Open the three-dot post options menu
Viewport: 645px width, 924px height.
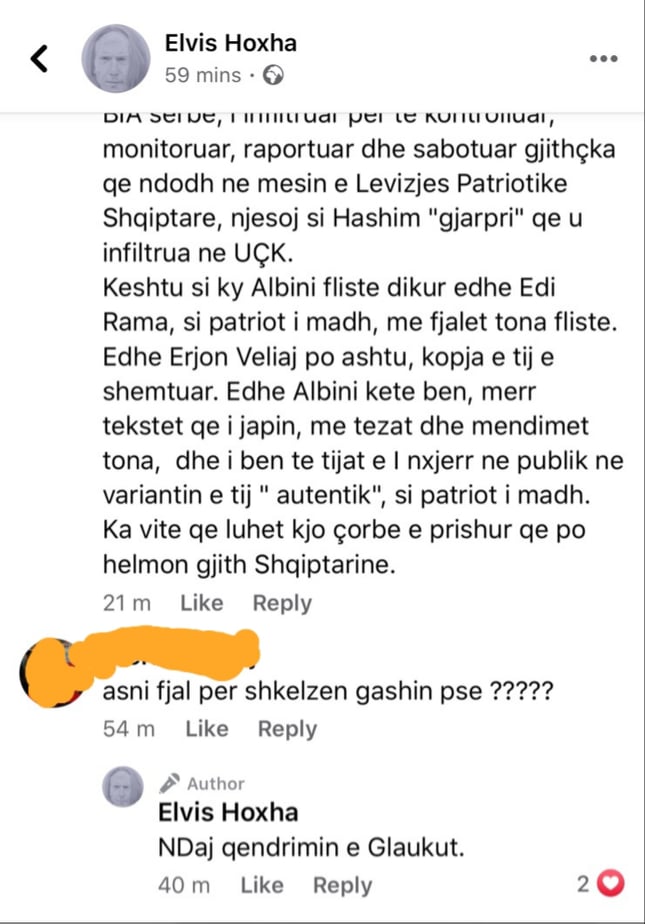[x=604, y=58]
